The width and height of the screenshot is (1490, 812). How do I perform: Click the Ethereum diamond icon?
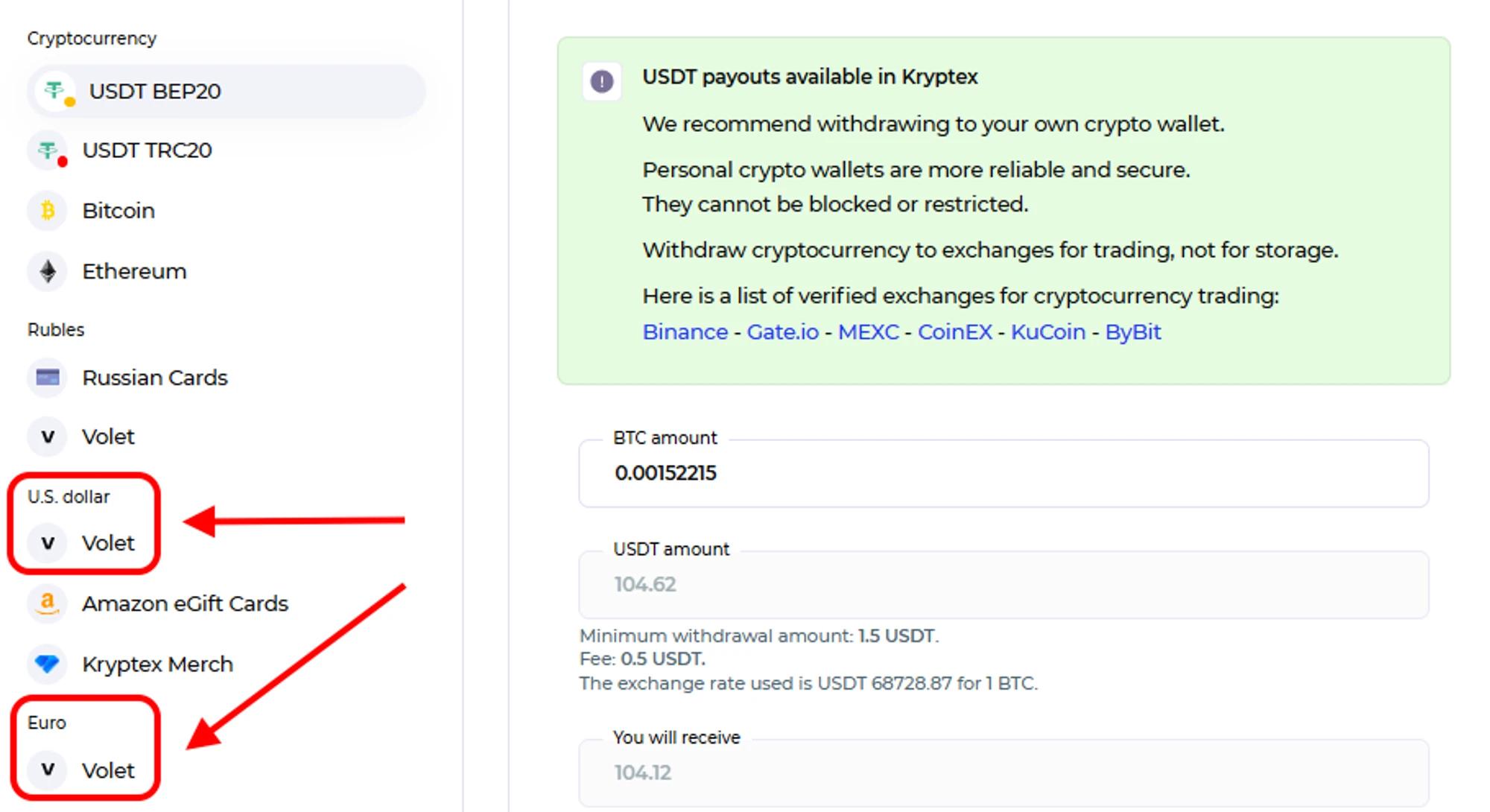(x=48, y=271)
